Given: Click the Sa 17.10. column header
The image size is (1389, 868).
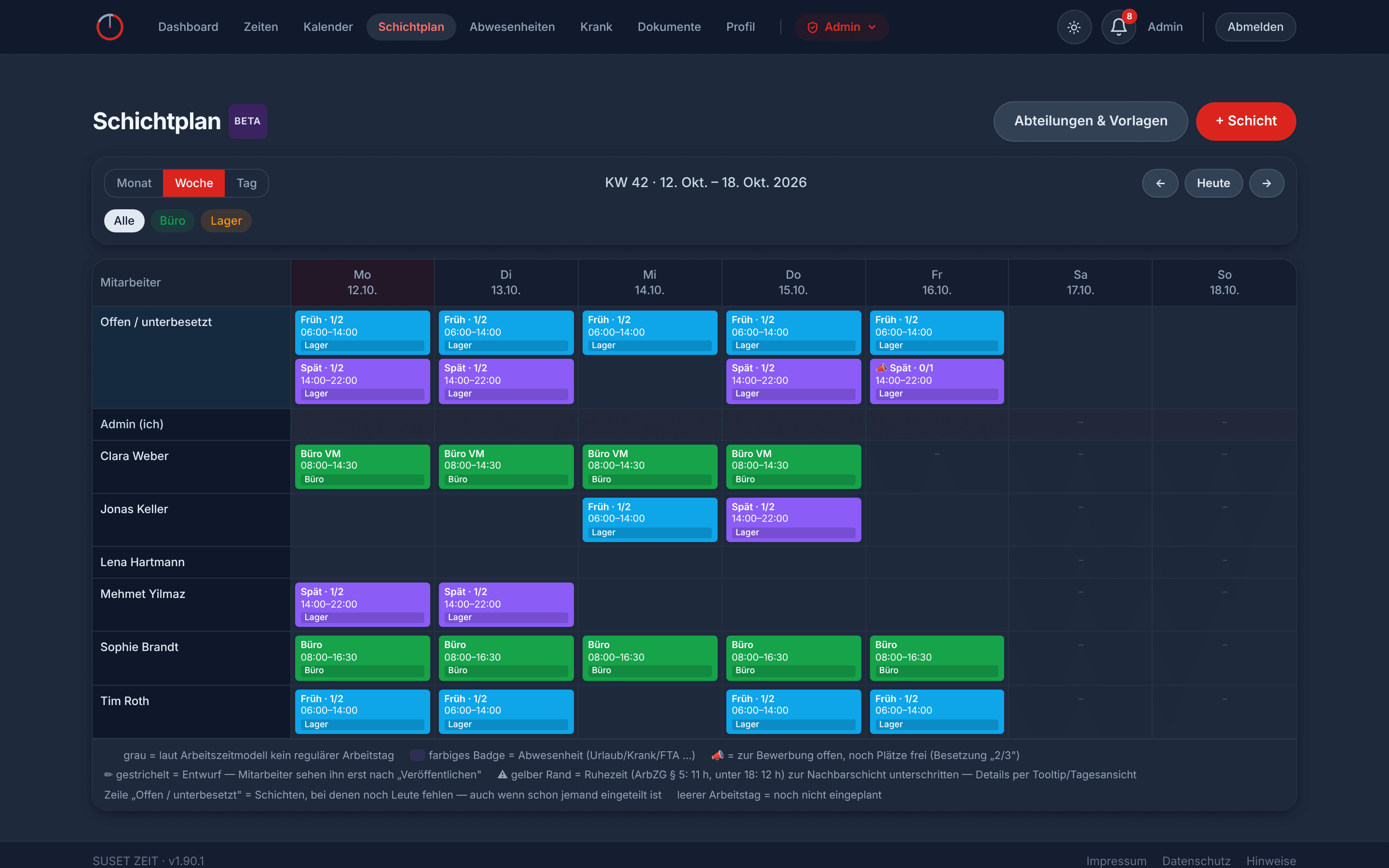Looking at the screenshot, I should click(1080, 283).
